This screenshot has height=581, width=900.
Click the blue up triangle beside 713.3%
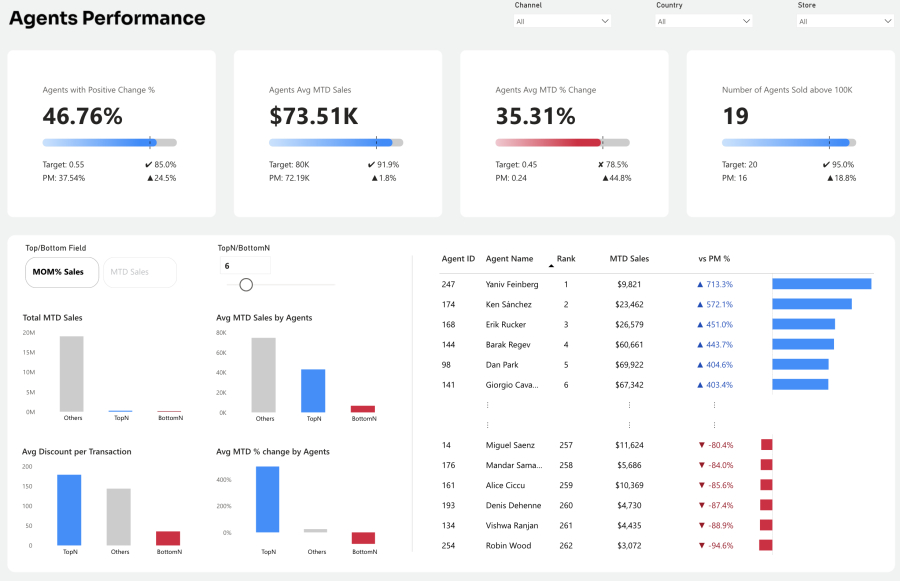701,284
